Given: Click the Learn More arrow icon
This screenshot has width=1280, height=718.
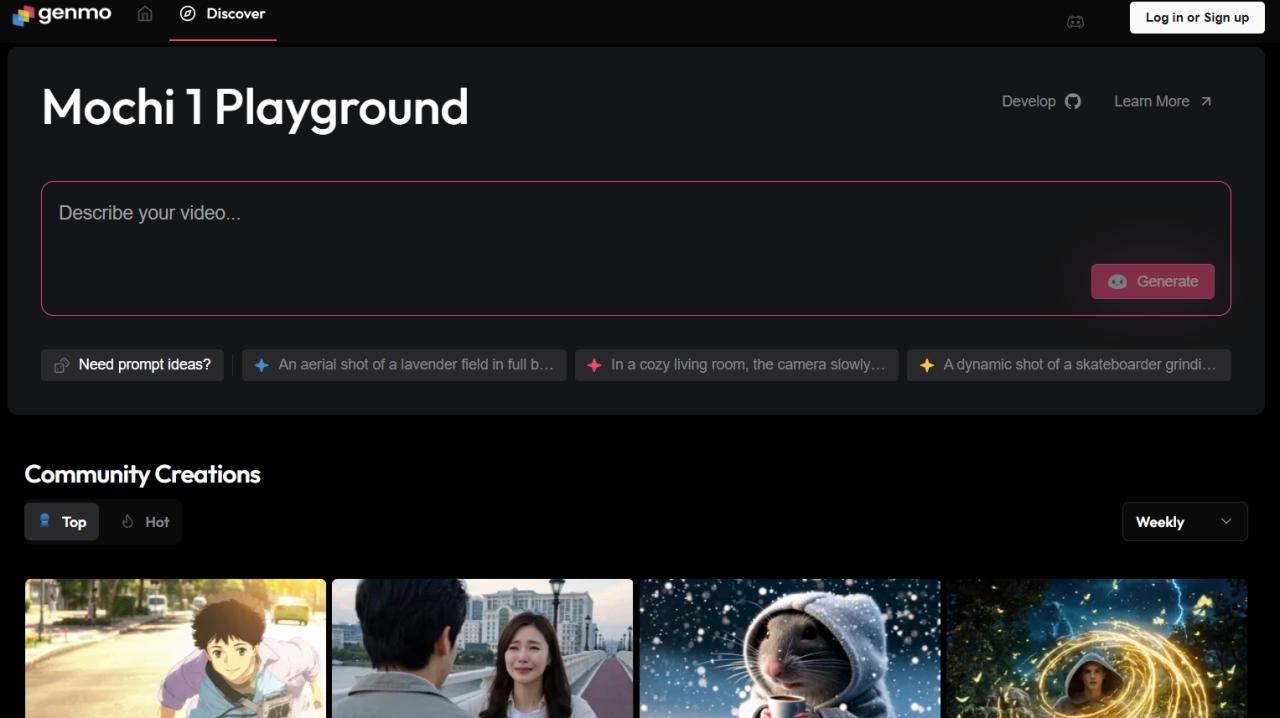Looking at the screenshot, I should 1206,101.
